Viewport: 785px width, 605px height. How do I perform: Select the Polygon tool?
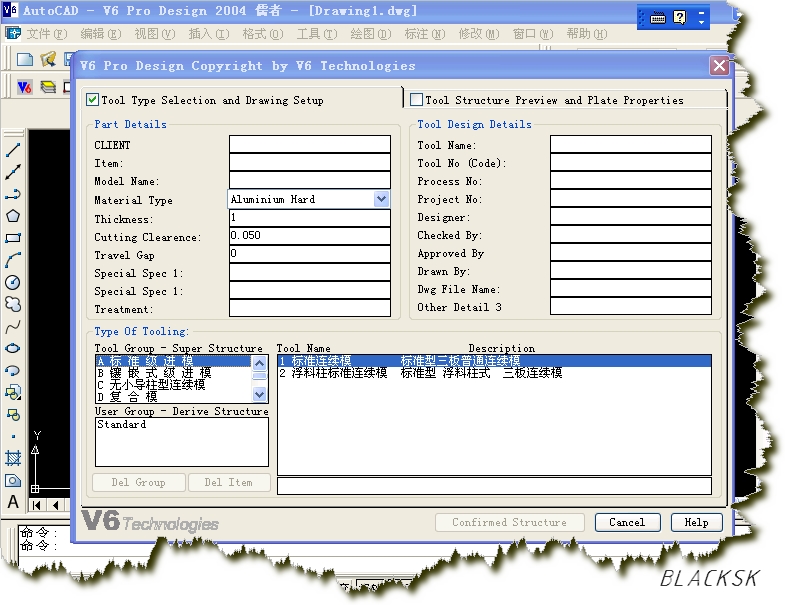13,216
